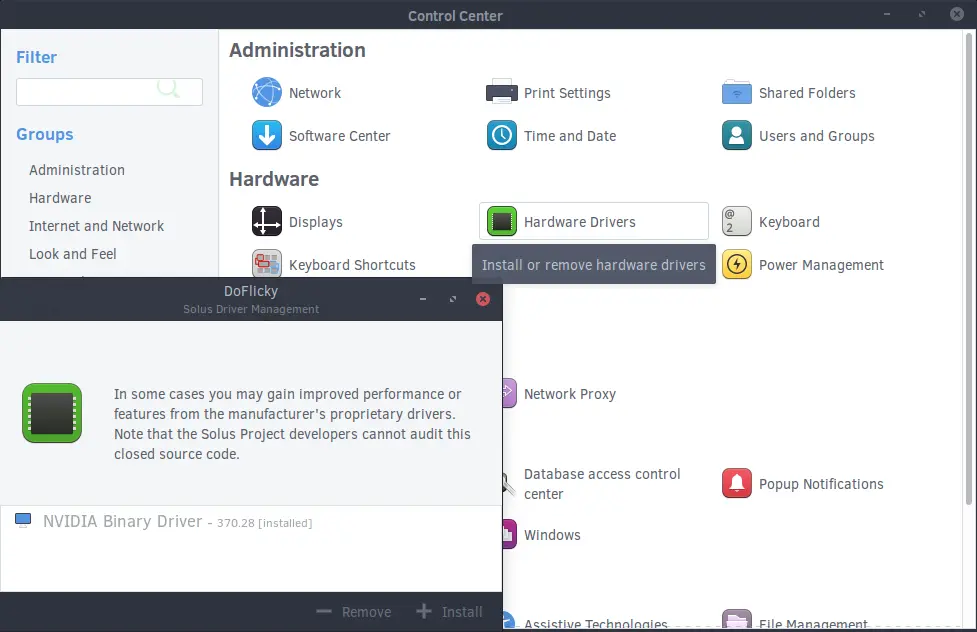This screenshot has width=977, height=632.
Task: Click the Users and Groups icon
Action: 736,135
